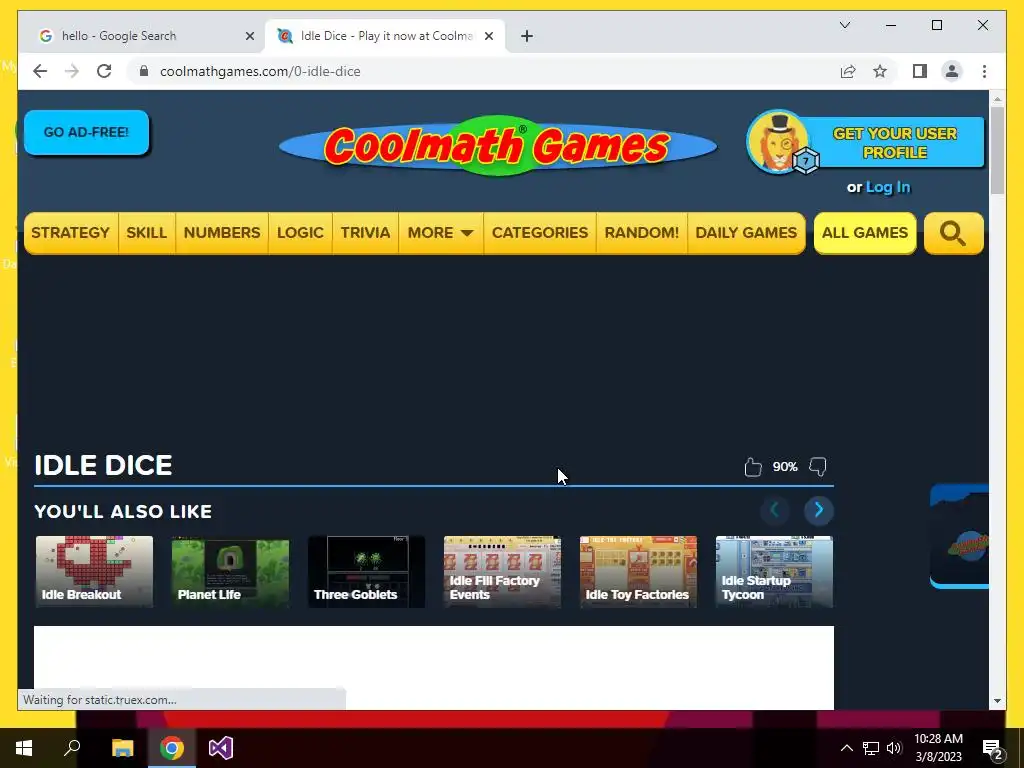Click the browser forward arrow

coord(71,71)
